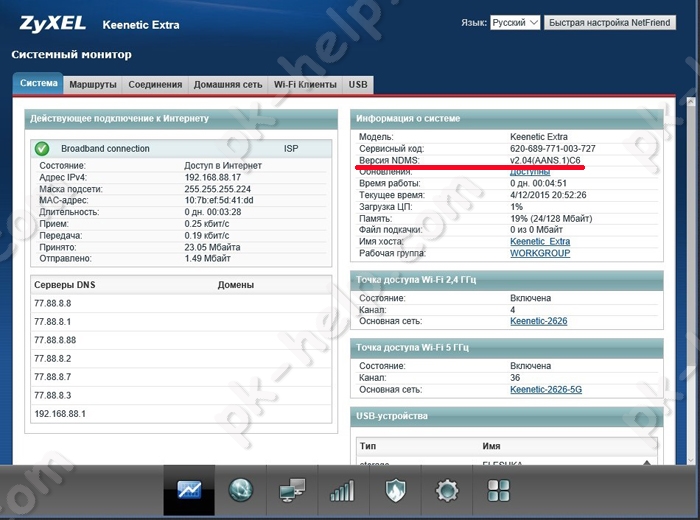Click the Доступны updates link
The image size is (700, 520).
point(530,172)
